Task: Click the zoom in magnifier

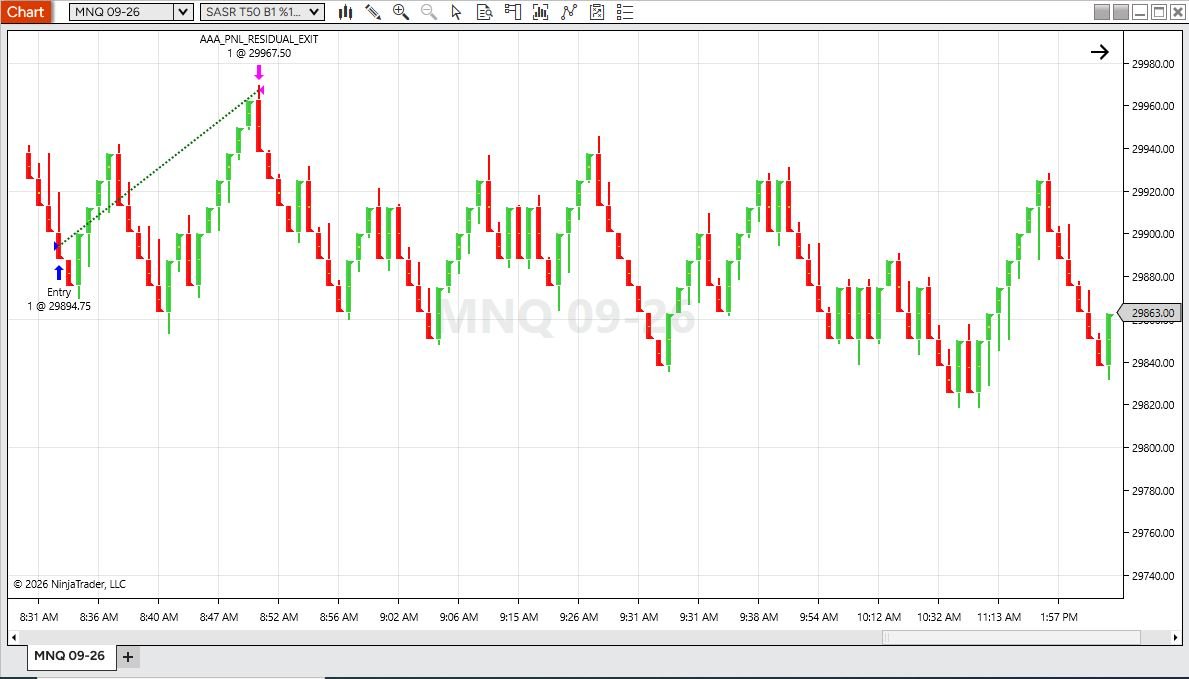Action: click(x=401, y=12)
